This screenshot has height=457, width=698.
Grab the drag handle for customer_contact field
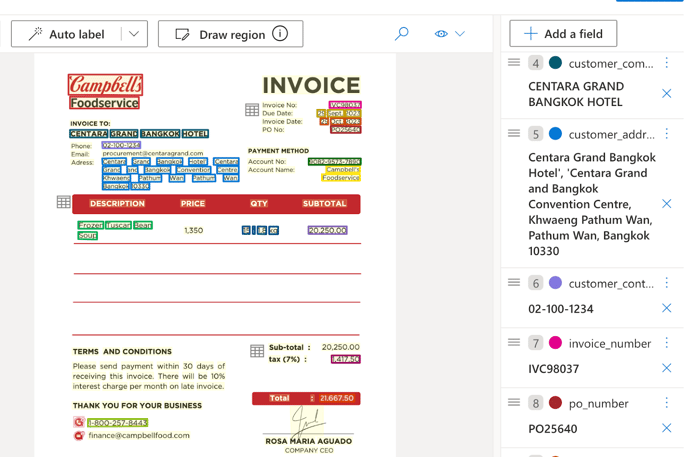point(514,283)
